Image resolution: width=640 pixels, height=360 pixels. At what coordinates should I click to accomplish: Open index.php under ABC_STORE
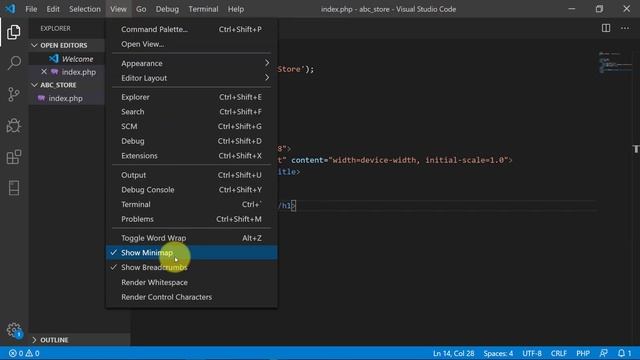(x=67, y=98)
